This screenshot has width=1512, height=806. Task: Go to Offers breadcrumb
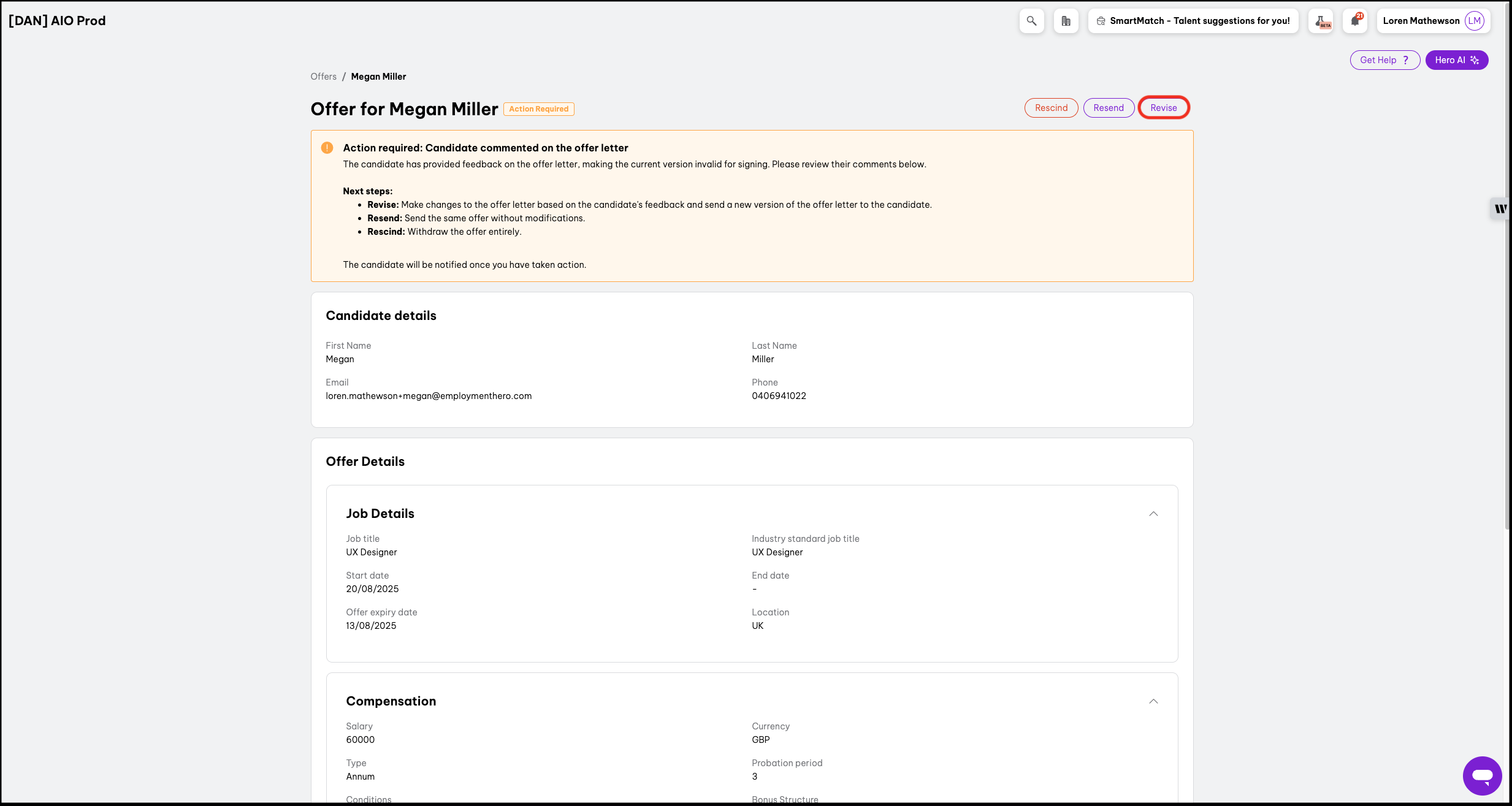pyautogui.click(x=323, y=77)
